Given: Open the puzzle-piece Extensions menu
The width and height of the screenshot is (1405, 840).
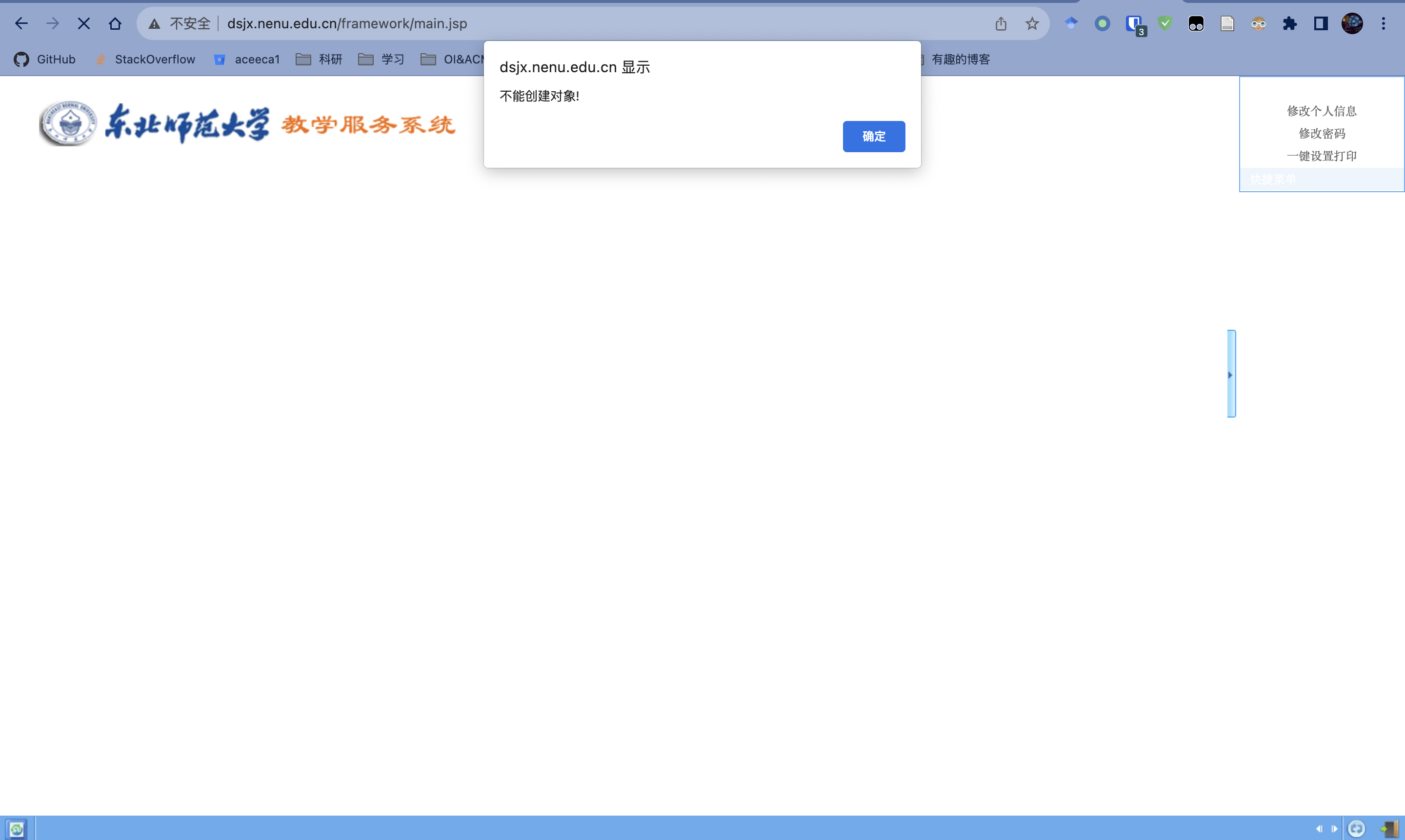Looking at the screenshot, I should click(x=1289, y=23).
